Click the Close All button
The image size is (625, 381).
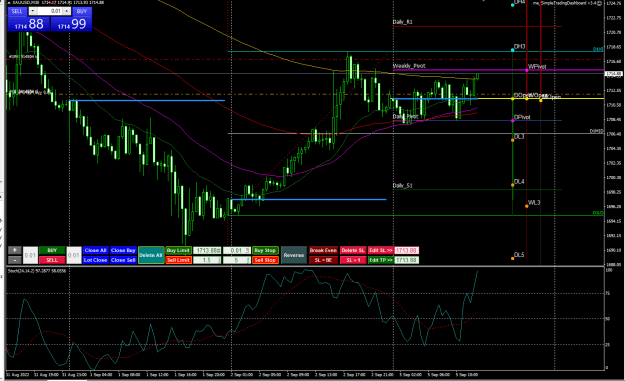point(96,250)
